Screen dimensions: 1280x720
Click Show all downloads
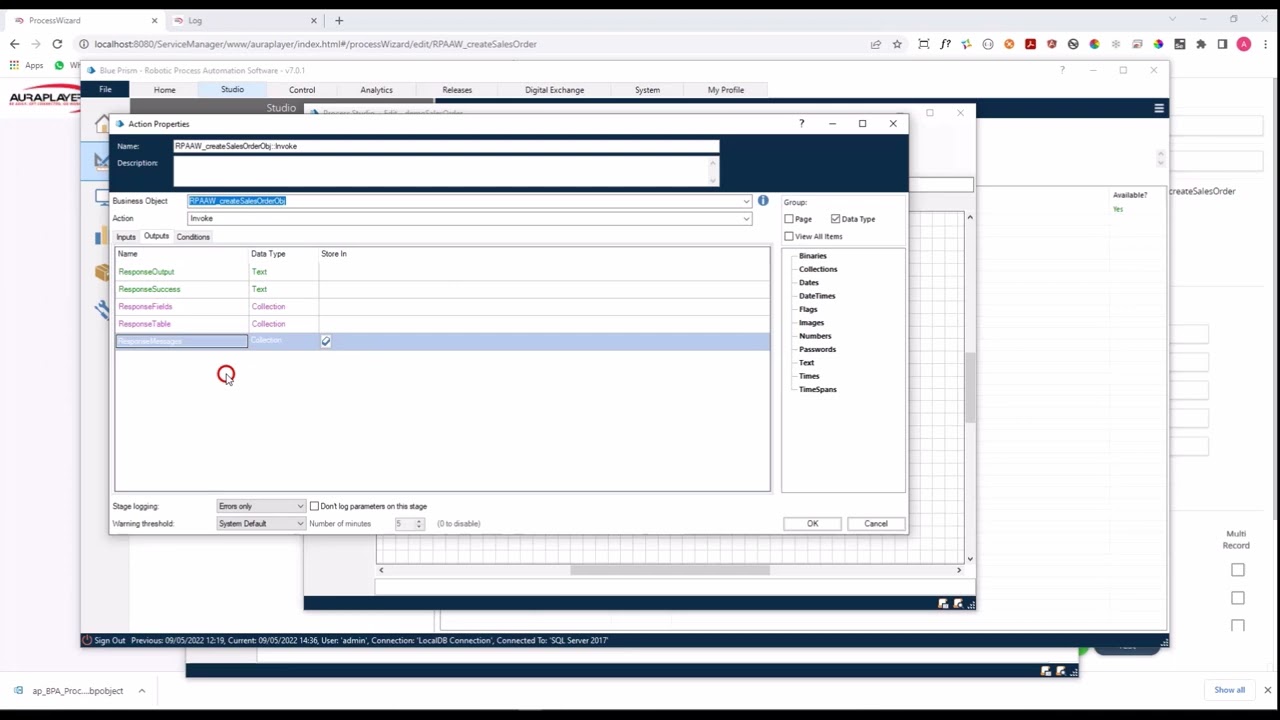click(x=1230, y=690)
